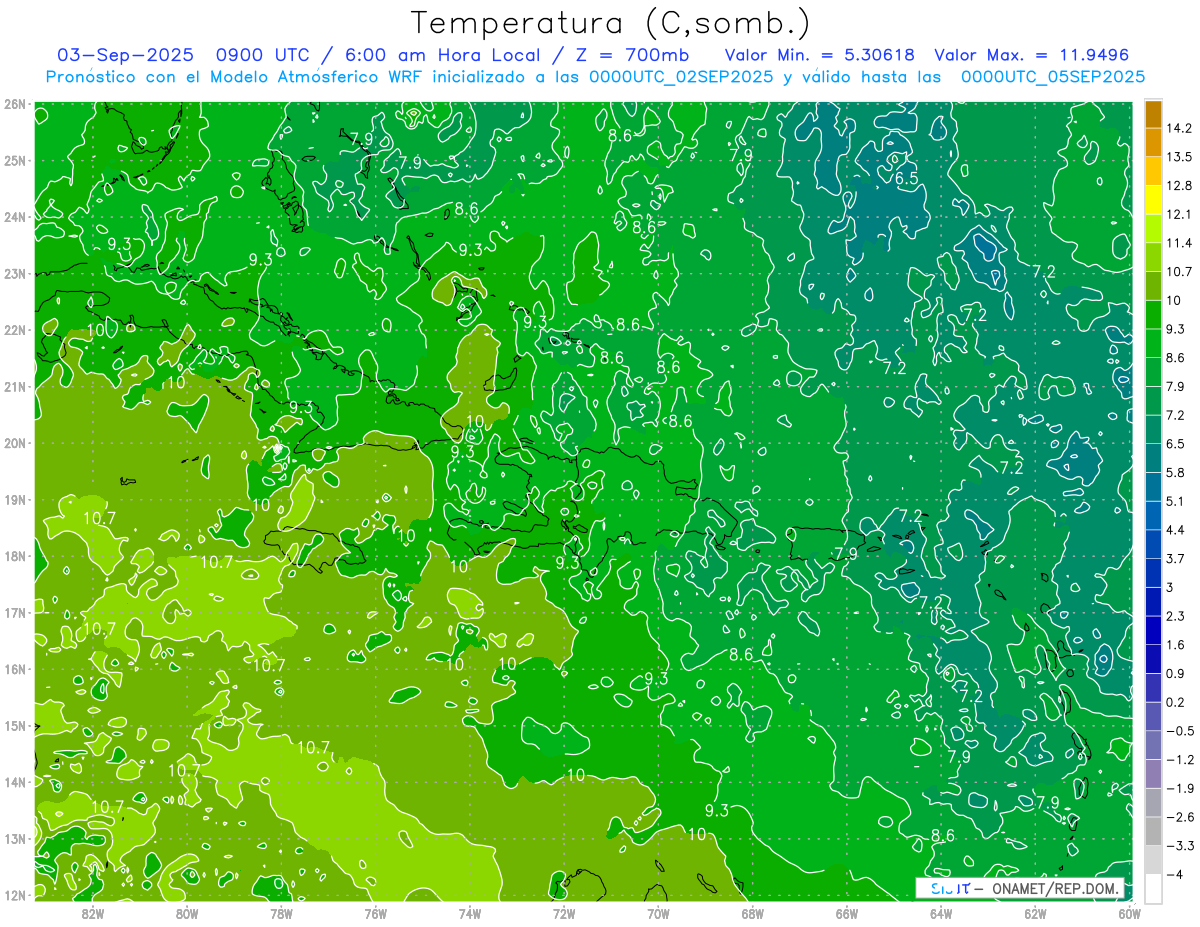The image size is (1200, 927).
Task: Click the legend value "-0.5"
Action: (x=1179, y=731)
